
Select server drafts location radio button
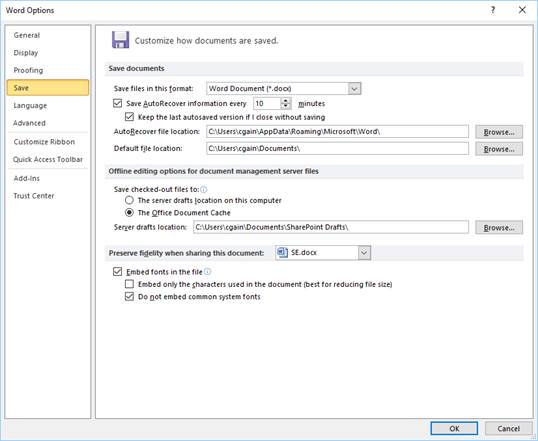pyautogui.click(x=129, y=200)
